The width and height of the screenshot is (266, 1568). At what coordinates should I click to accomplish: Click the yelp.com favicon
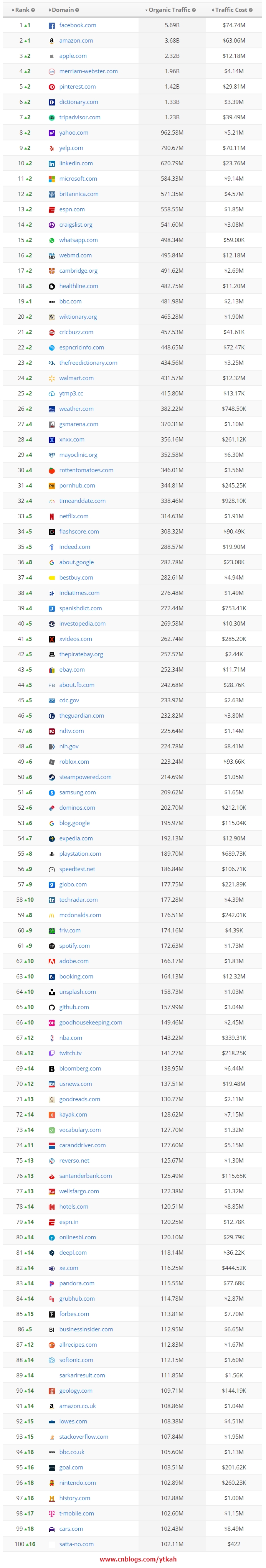click(x=52, y=148)
